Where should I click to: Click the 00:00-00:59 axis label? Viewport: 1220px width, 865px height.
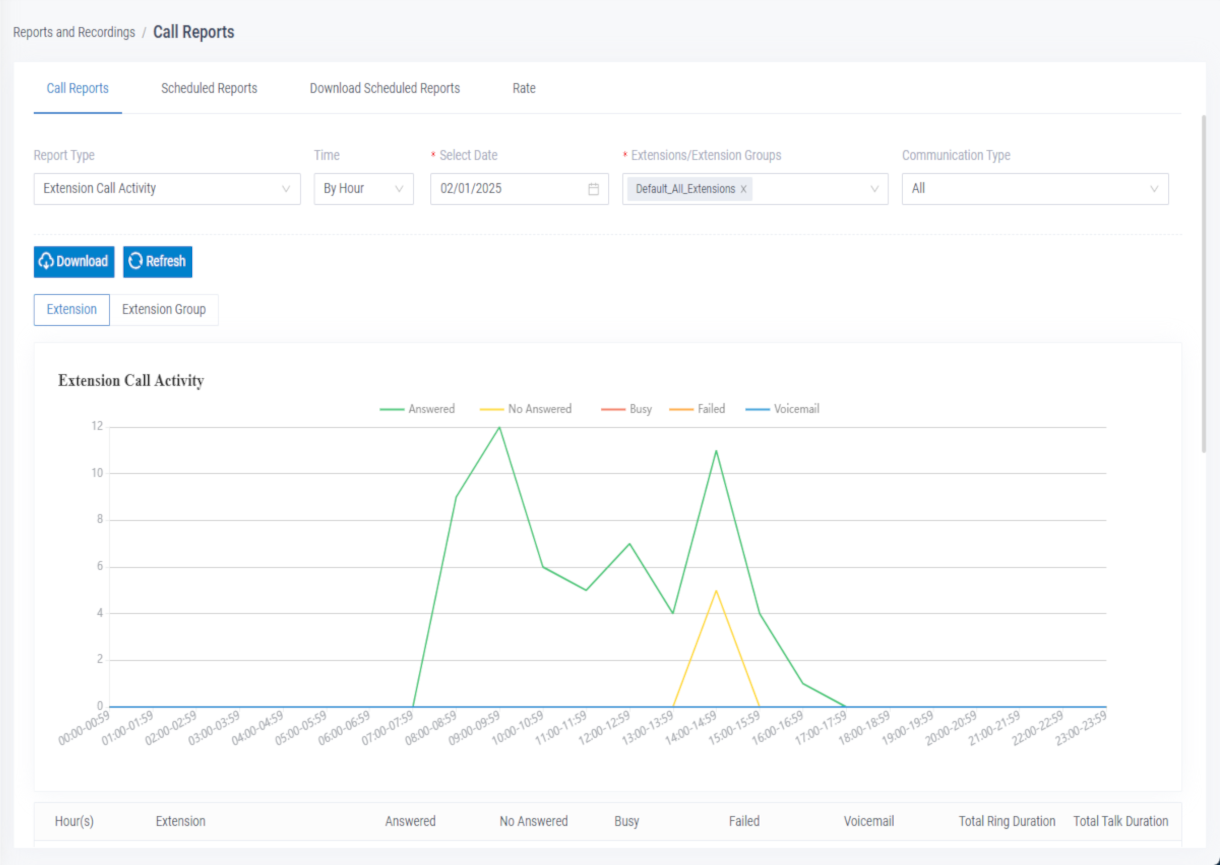(x=86, y=729)
